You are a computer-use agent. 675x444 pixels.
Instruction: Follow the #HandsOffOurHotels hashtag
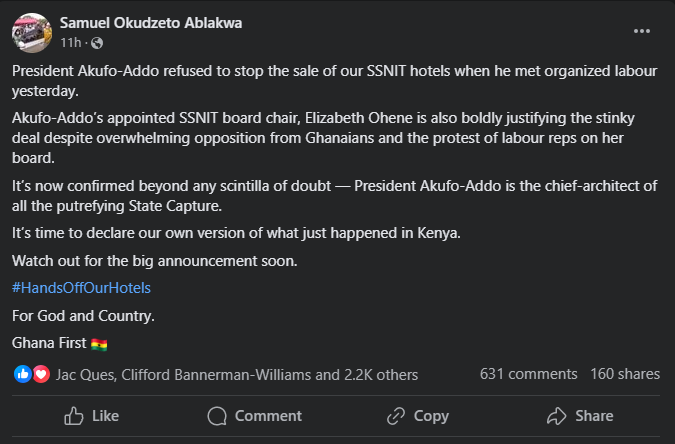pyautogui.click(x=81, y=288)
